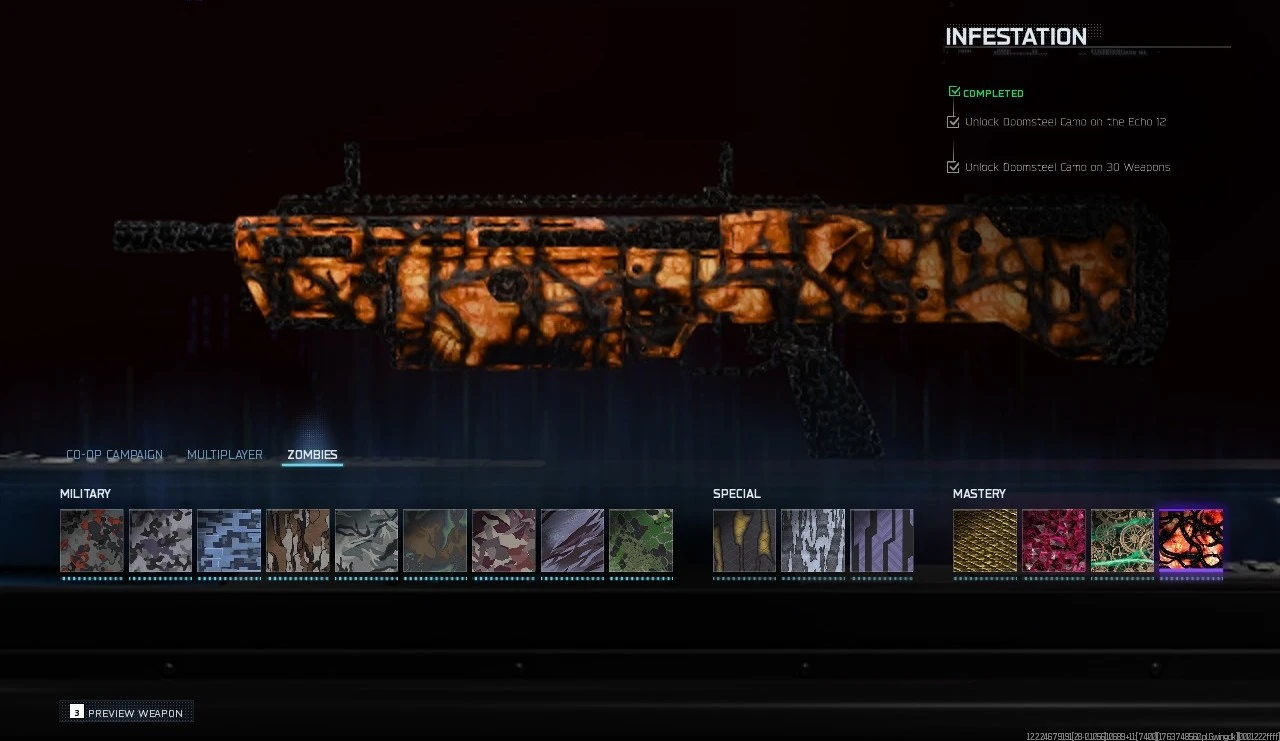Toggle the Doomsteel Camo on 30 Weapons checkbox

point(953,167)
